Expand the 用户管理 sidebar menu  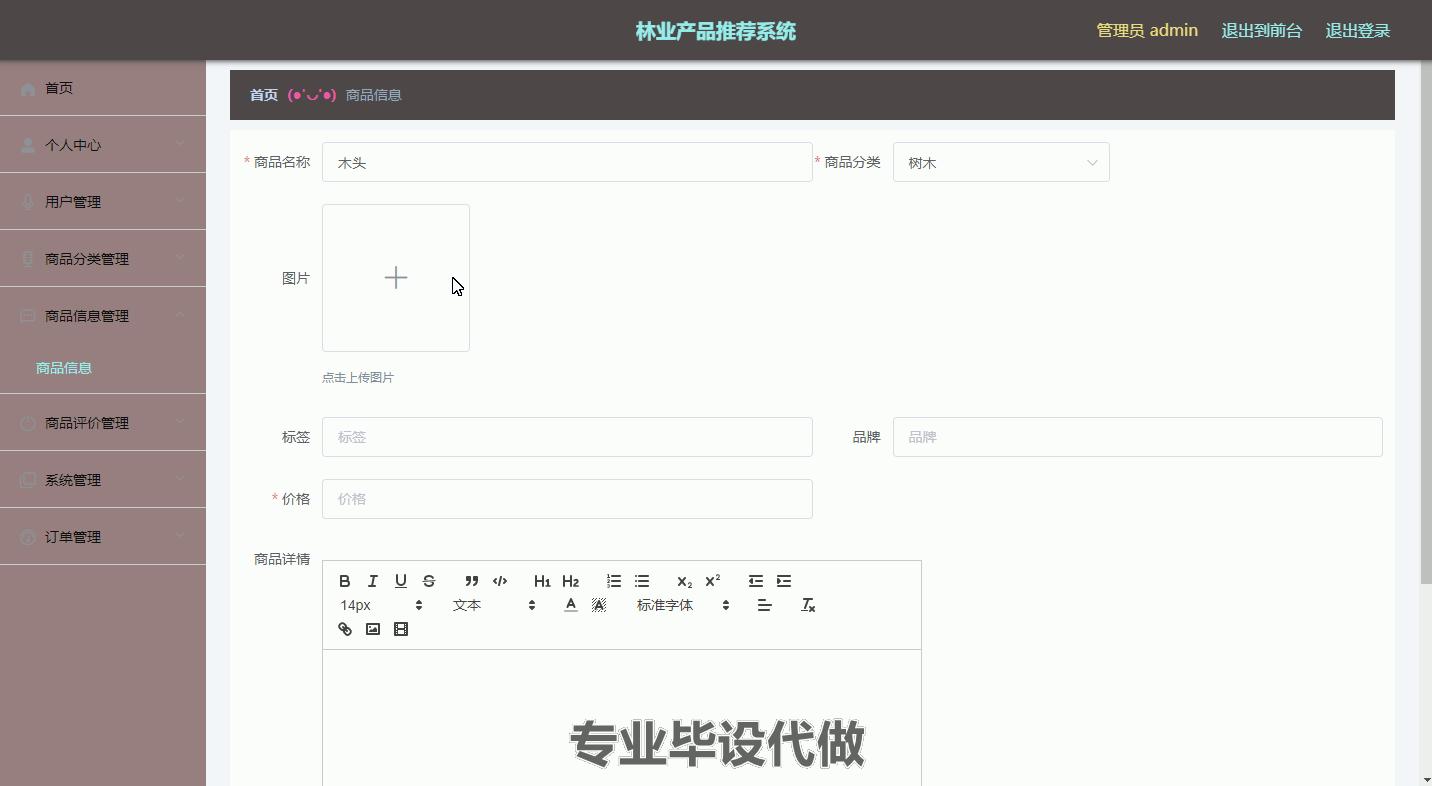point(103,202)
